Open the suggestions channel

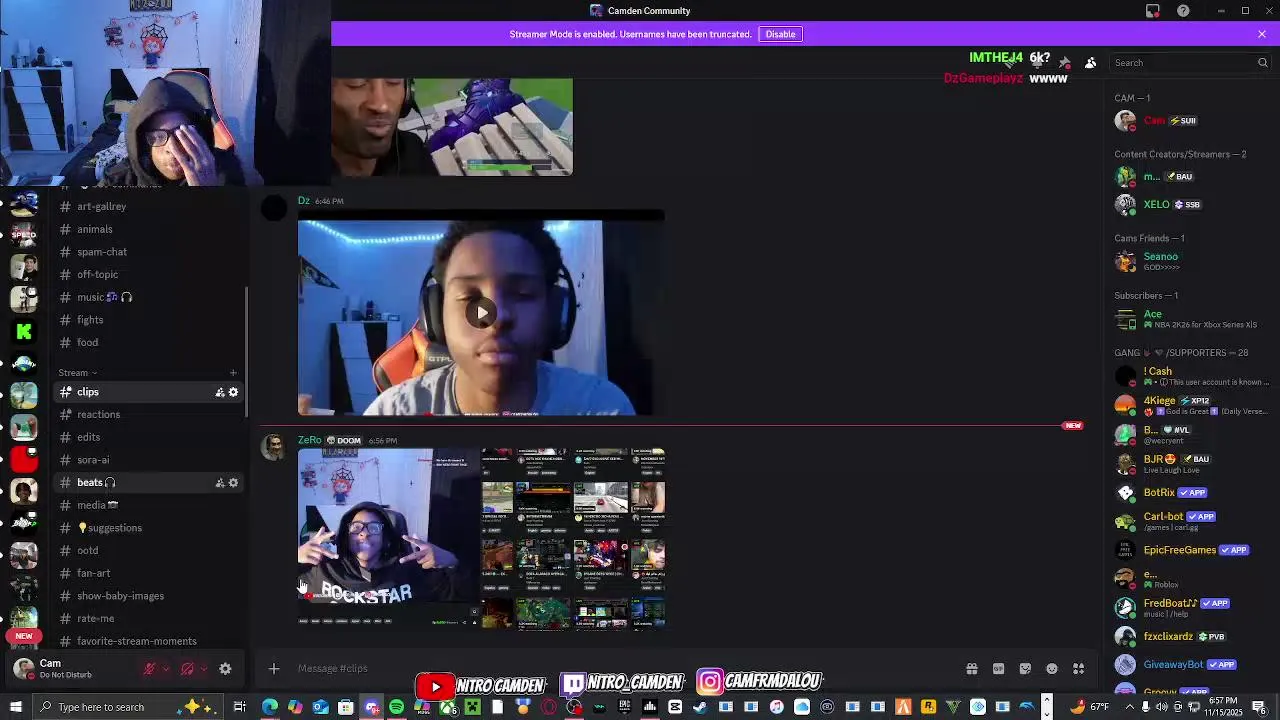(148, 528)
